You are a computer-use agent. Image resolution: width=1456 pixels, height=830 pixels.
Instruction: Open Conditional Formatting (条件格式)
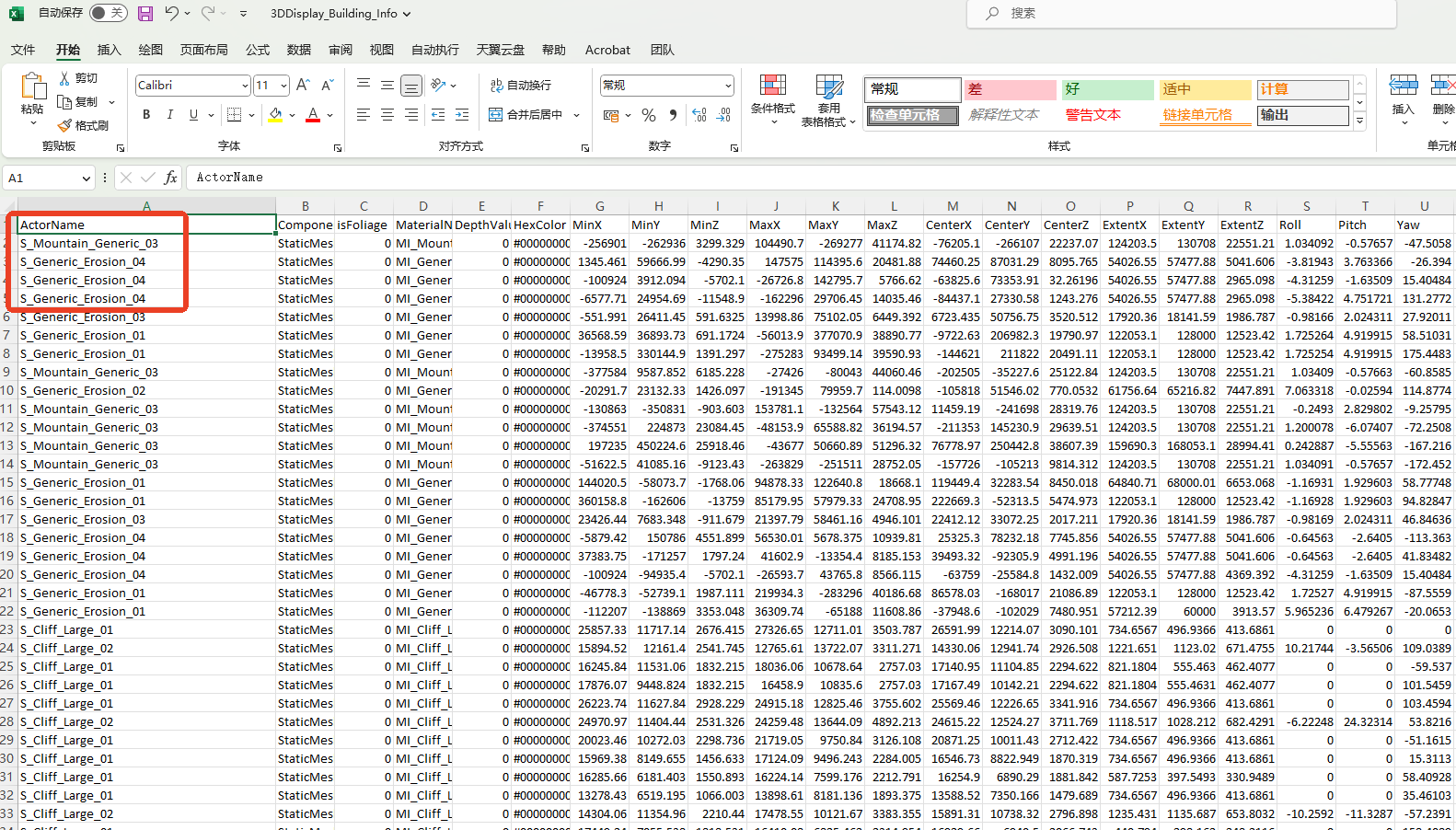[772, 99]
